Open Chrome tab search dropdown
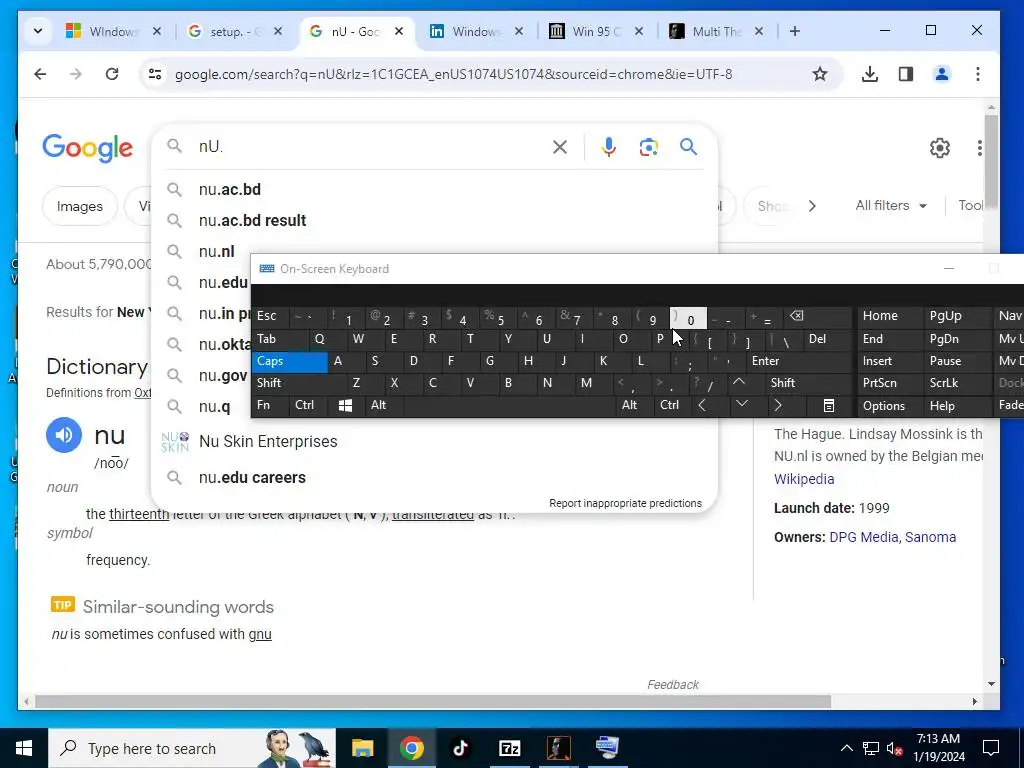Image resolution: width=1024 pixels, height=768 pixels. point(38,31)
